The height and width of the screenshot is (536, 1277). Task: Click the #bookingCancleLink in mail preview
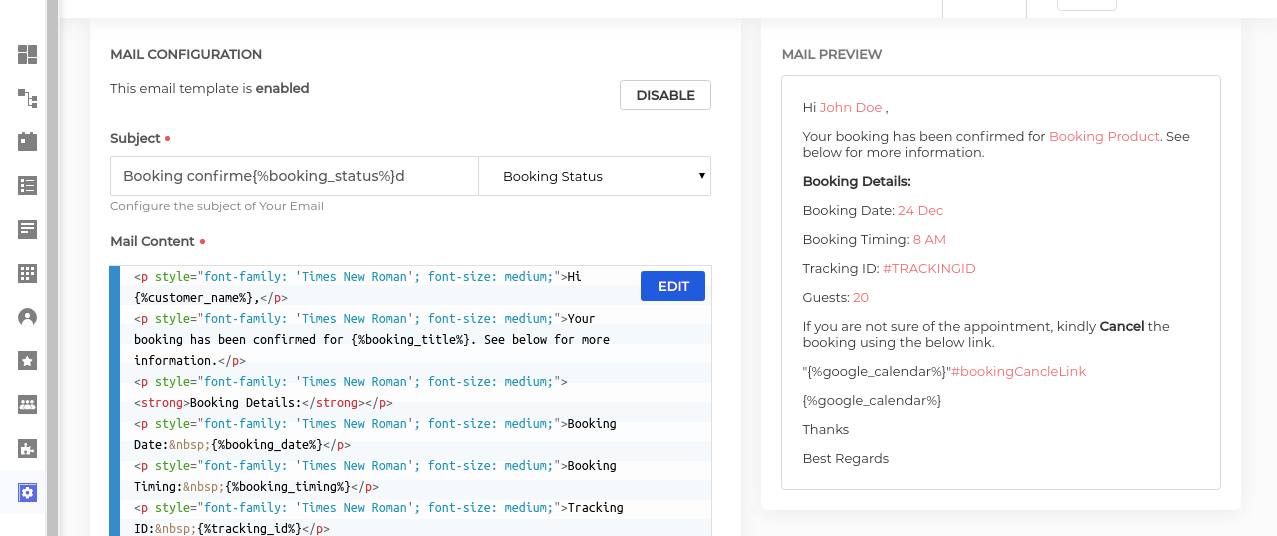1018,371
